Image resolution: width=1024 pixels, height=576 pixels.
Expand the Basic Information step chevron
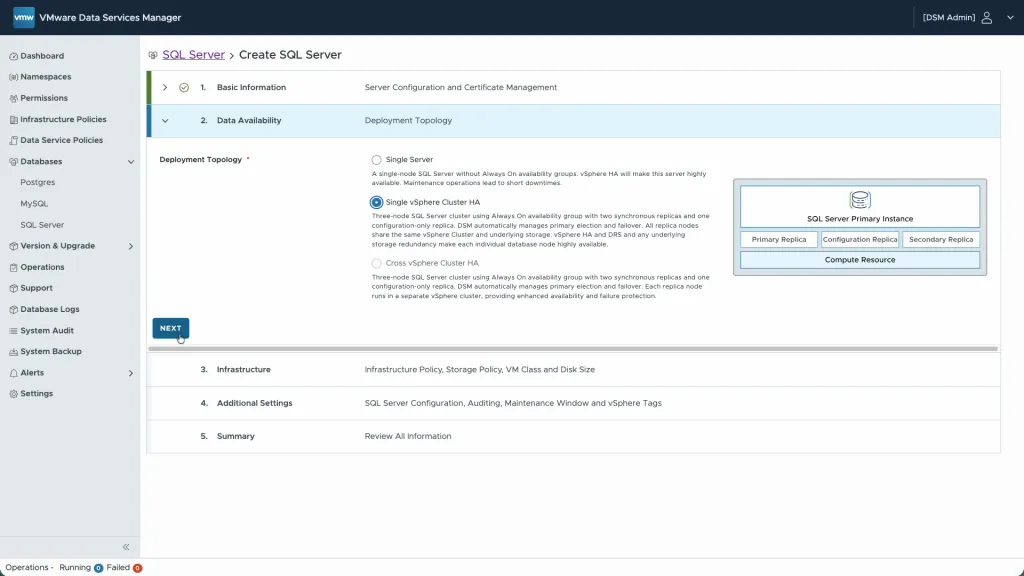coord(165,88)
